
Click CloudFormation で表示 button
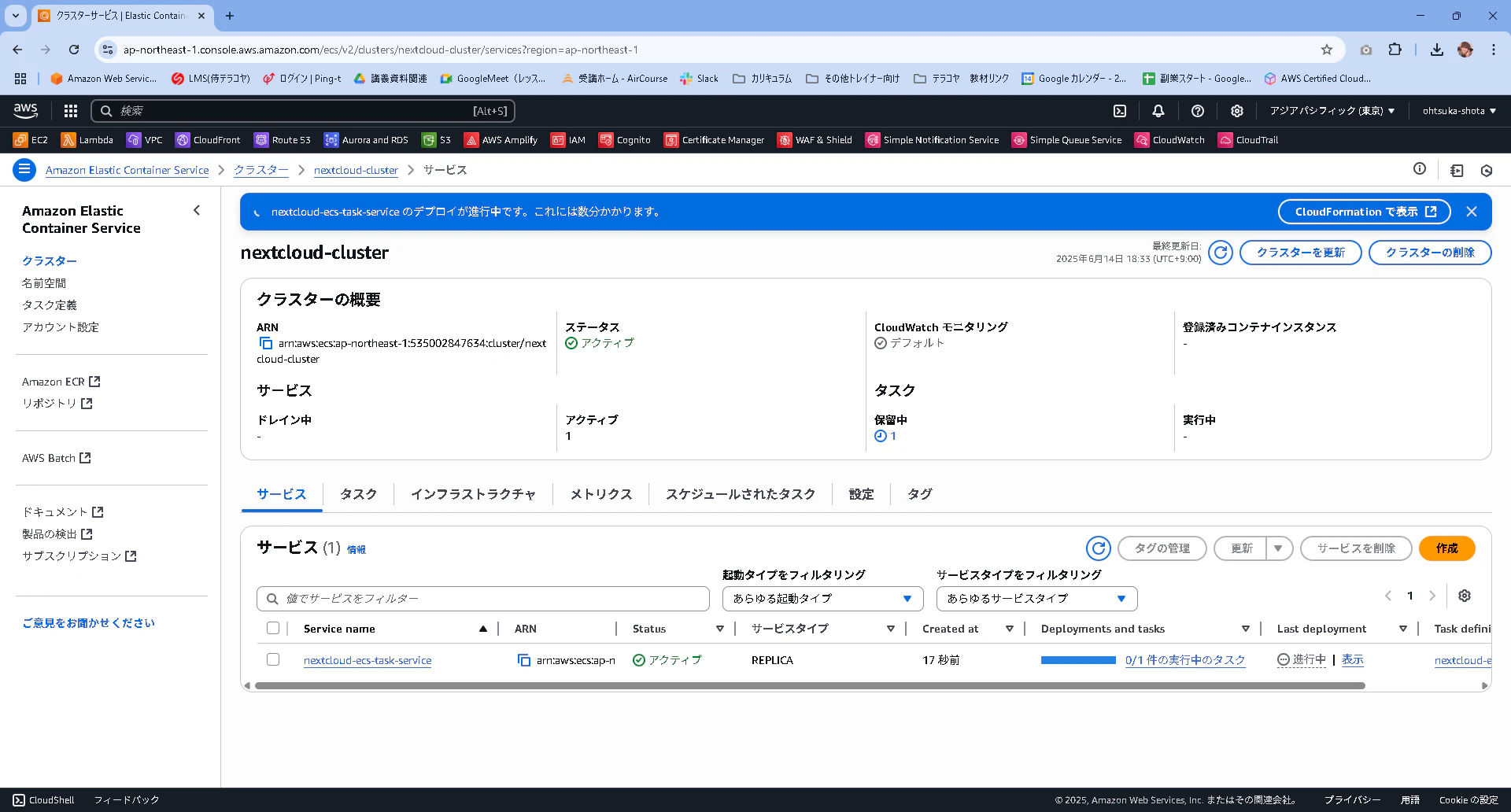coord(1365,212)
